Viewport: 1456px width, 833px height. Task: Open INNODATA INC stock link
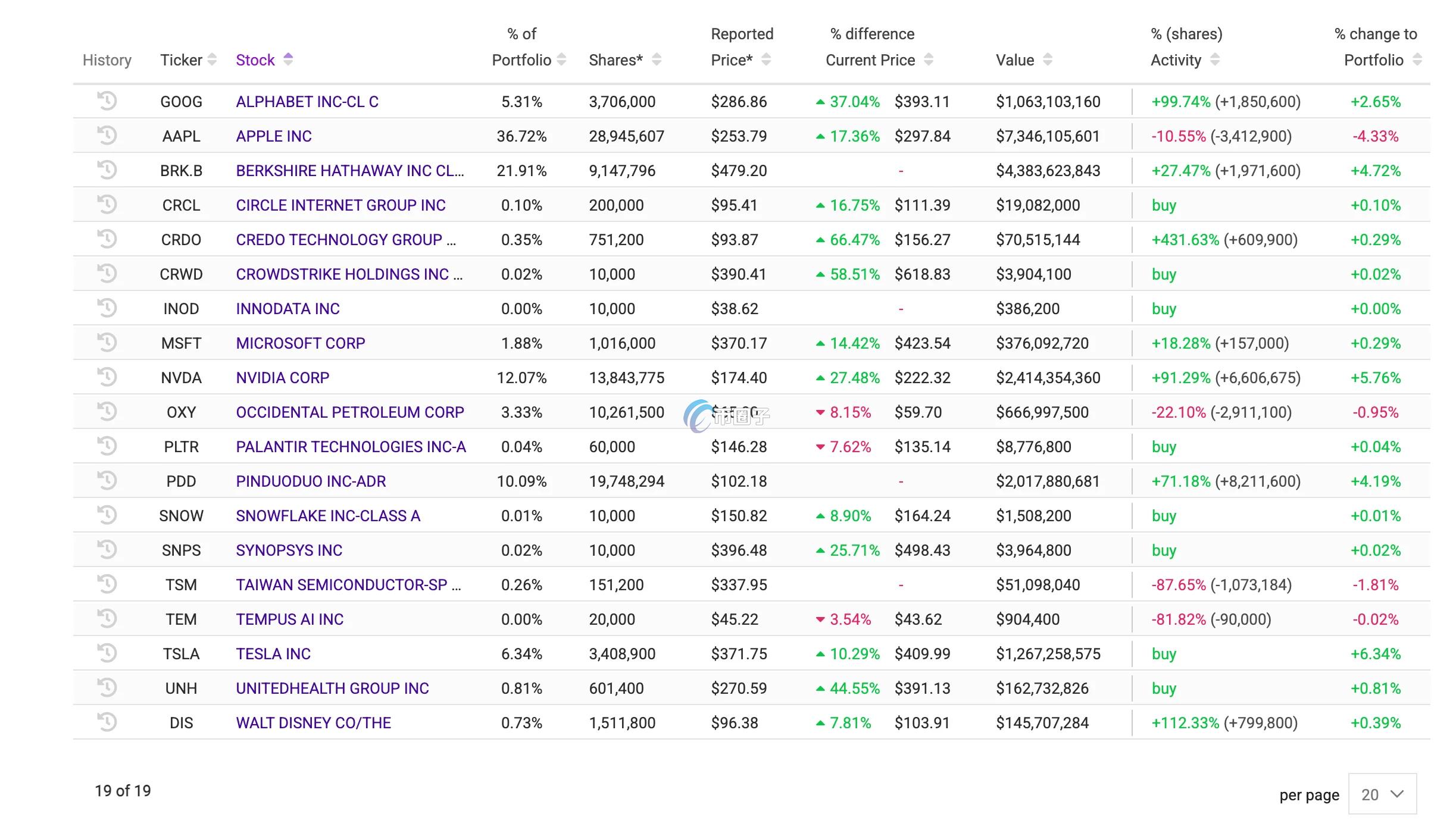point(288,309)
